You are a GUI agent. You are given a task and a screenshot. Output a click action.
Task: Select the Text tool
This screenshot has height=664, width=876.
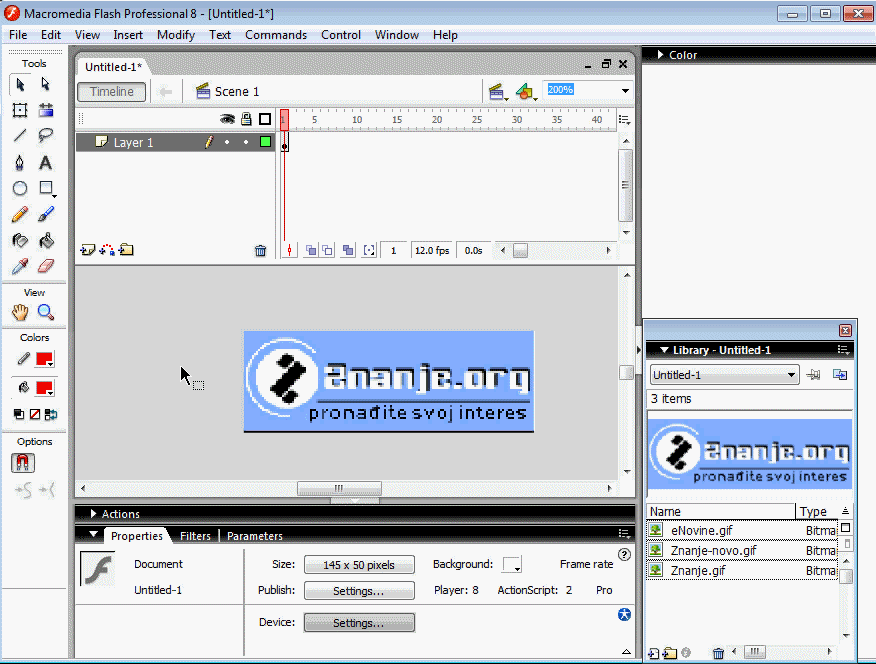46,163
